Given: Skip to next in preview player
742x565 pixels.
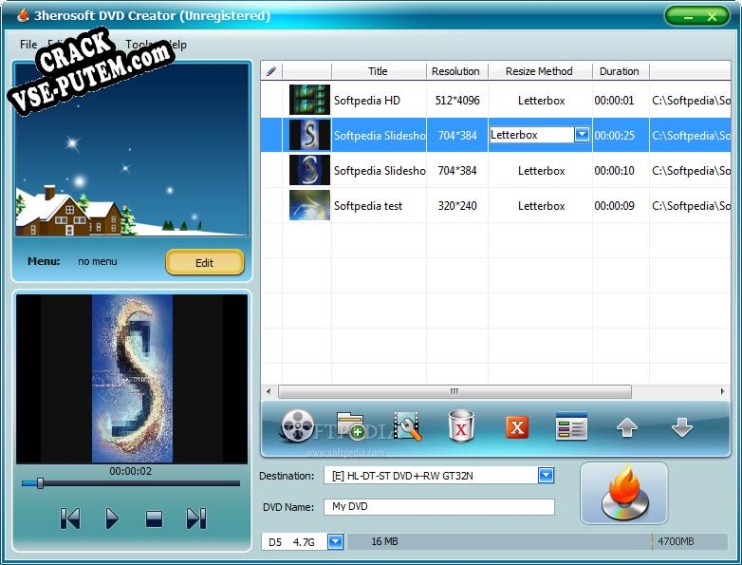Looking at the screenshot, I should point(196,518).
